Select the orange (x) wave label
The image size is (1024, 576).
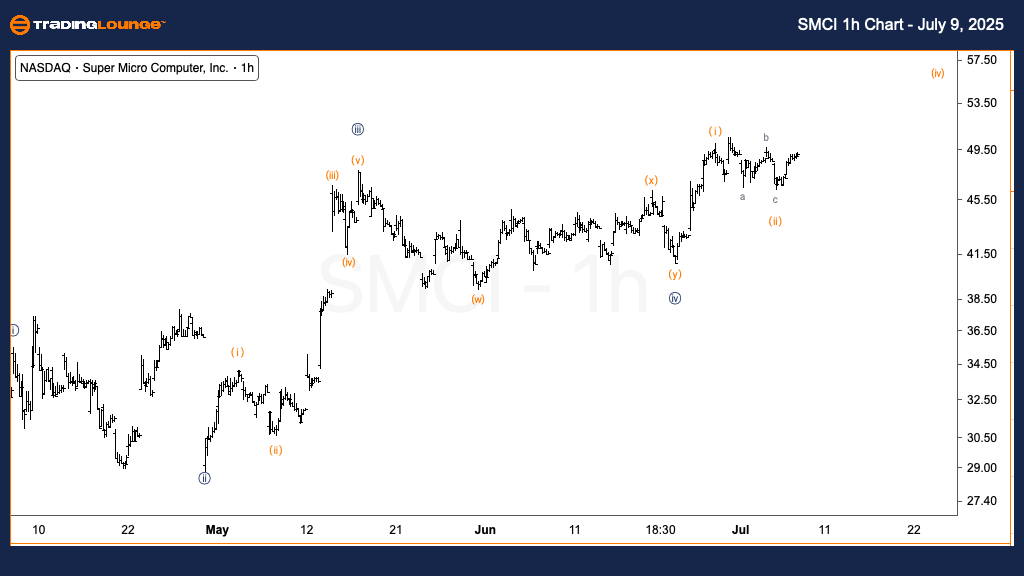[651, 180]
